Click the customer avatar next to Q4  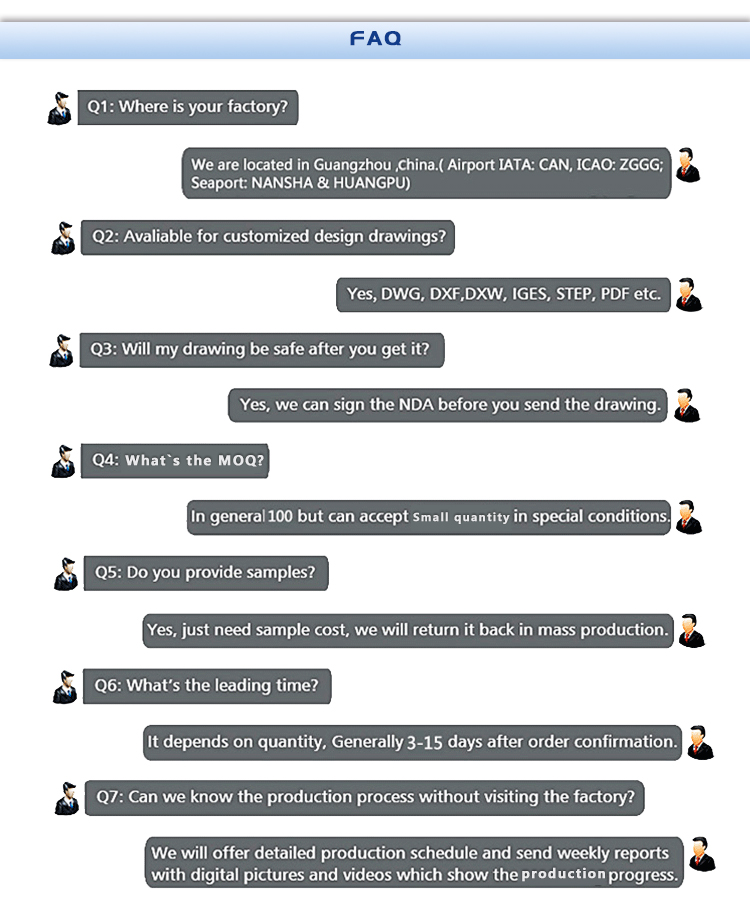(63, 461)
